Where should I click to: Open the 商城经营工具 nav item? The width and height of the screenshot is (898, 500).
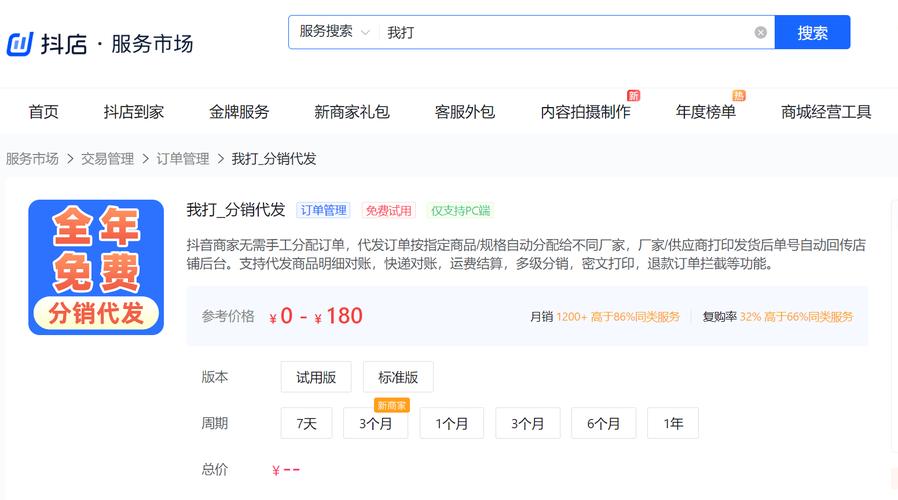(x=826, y=112)
